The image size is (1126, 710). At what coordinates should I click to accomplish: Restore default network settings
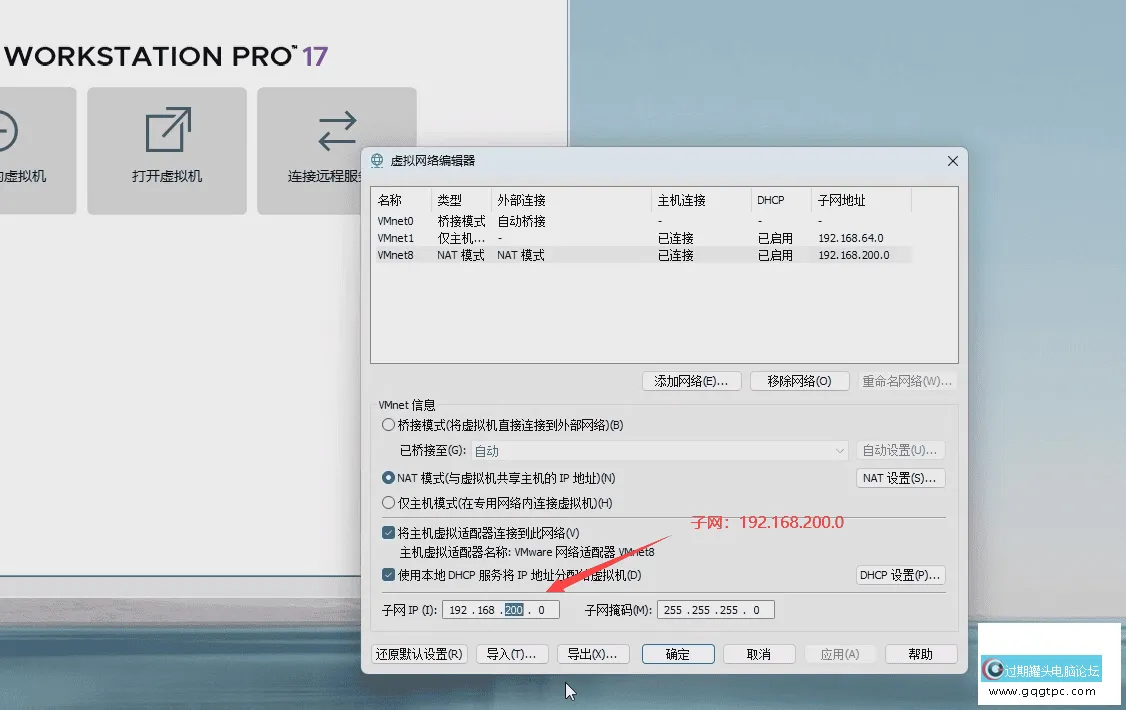point(419,654)
